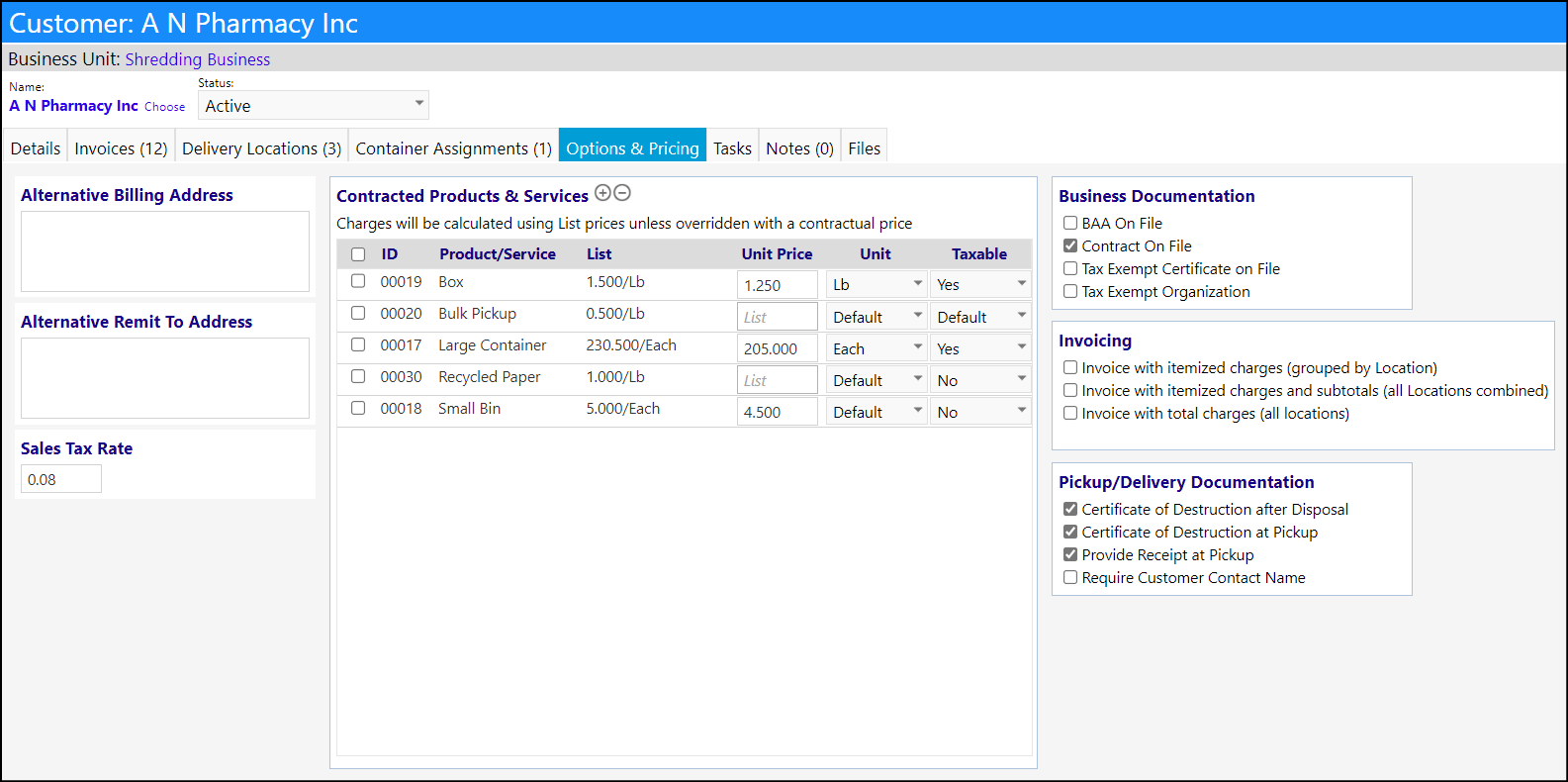The width and height of the screenshot is (1568, 782).
Task: Enable Require Customer Contact Name
Action: pyautogui.click(x=1070, y=577)
